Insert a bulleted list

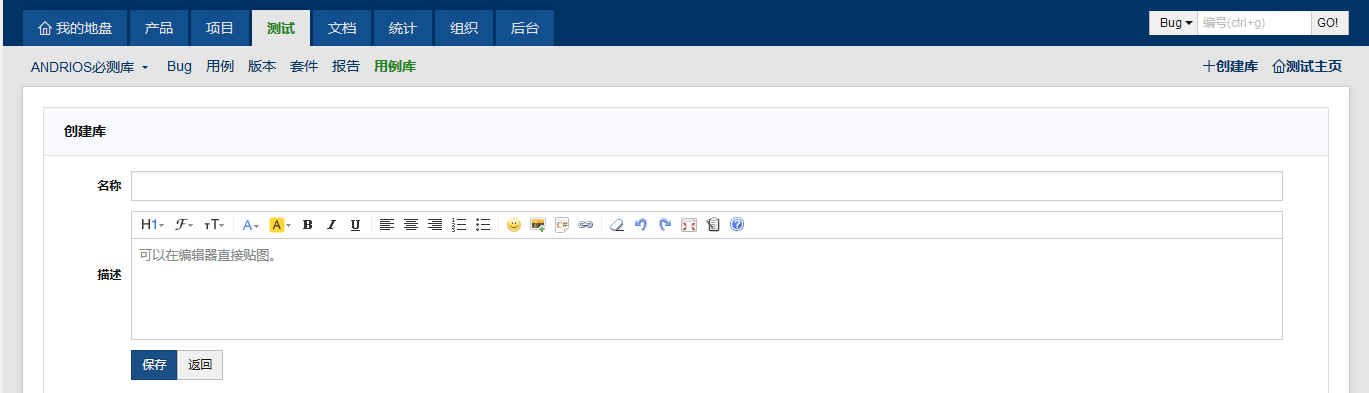[483, 225]
